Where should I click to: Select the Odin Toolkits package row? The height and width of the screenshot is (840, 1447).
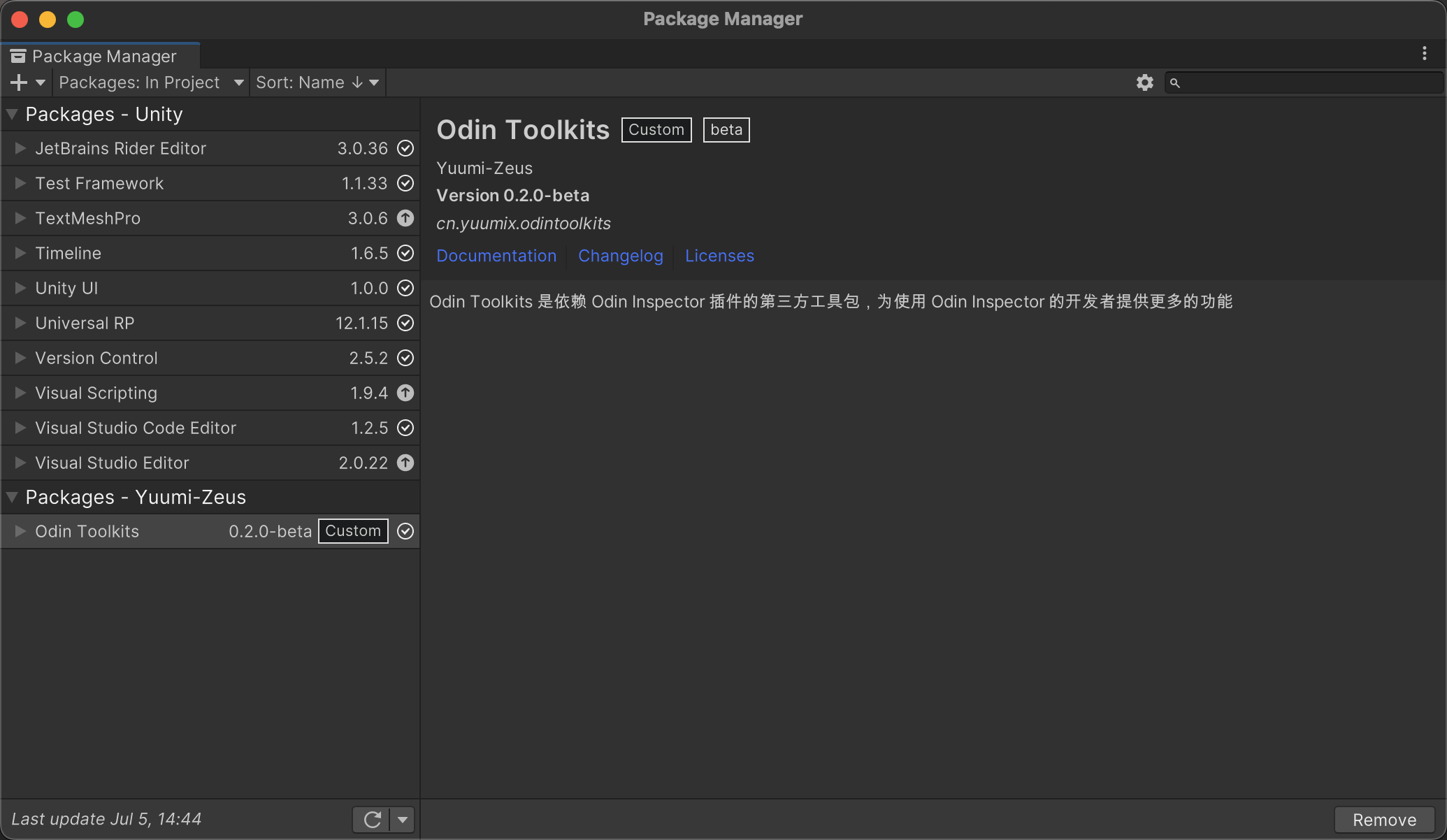click(x=210, y=531)
